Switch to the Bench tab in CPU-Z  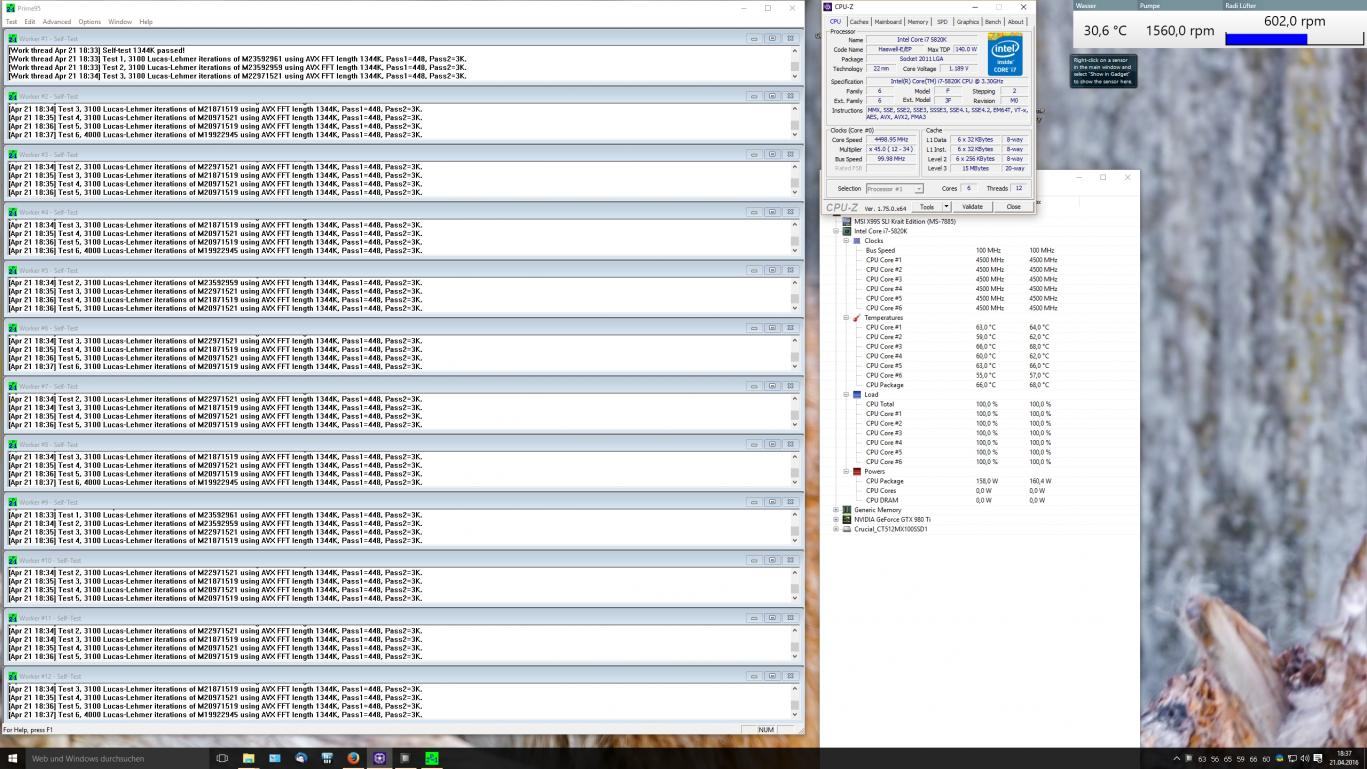click(993, 21)
